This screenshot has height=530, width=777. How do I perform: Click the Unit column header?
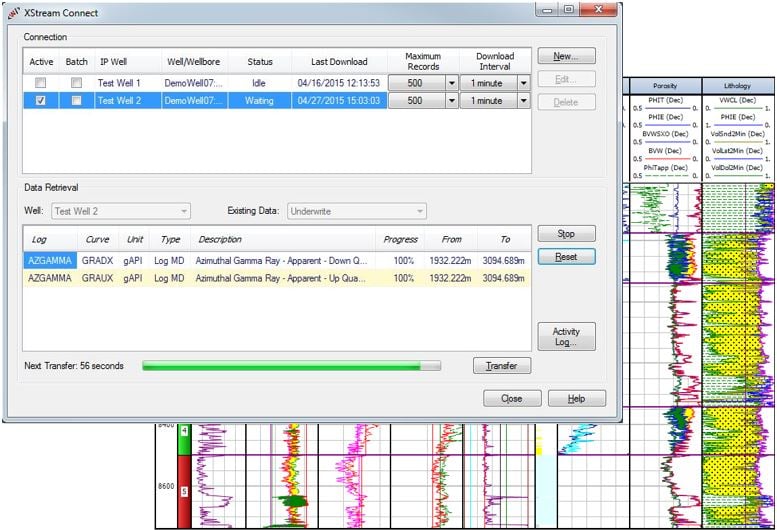[x=134, y=239]
